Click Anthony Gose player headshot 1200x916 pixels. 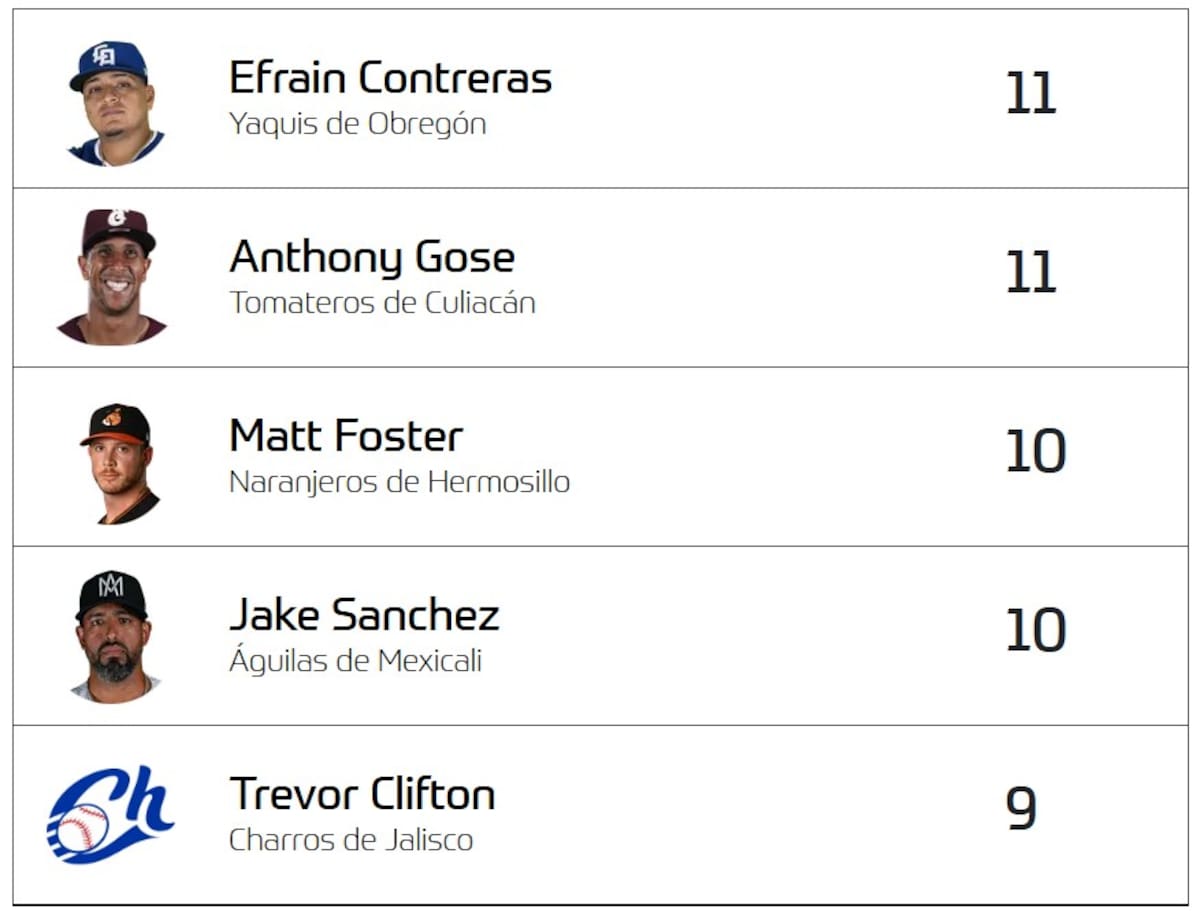(x=115, y=277)
